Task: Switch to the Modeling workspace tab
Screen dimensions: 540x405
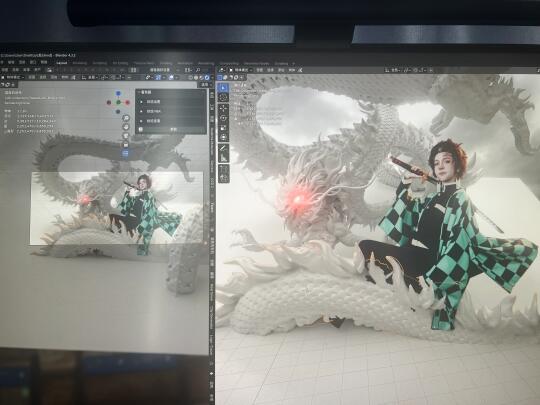Action: (80, 63)
